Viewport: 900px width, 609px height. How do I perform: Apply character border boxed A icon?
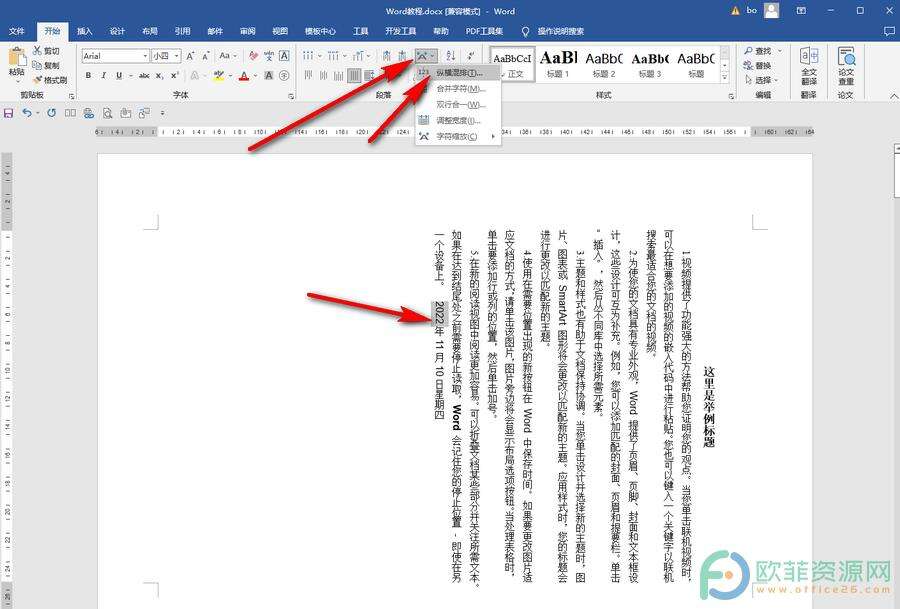(x=284, y=56)
